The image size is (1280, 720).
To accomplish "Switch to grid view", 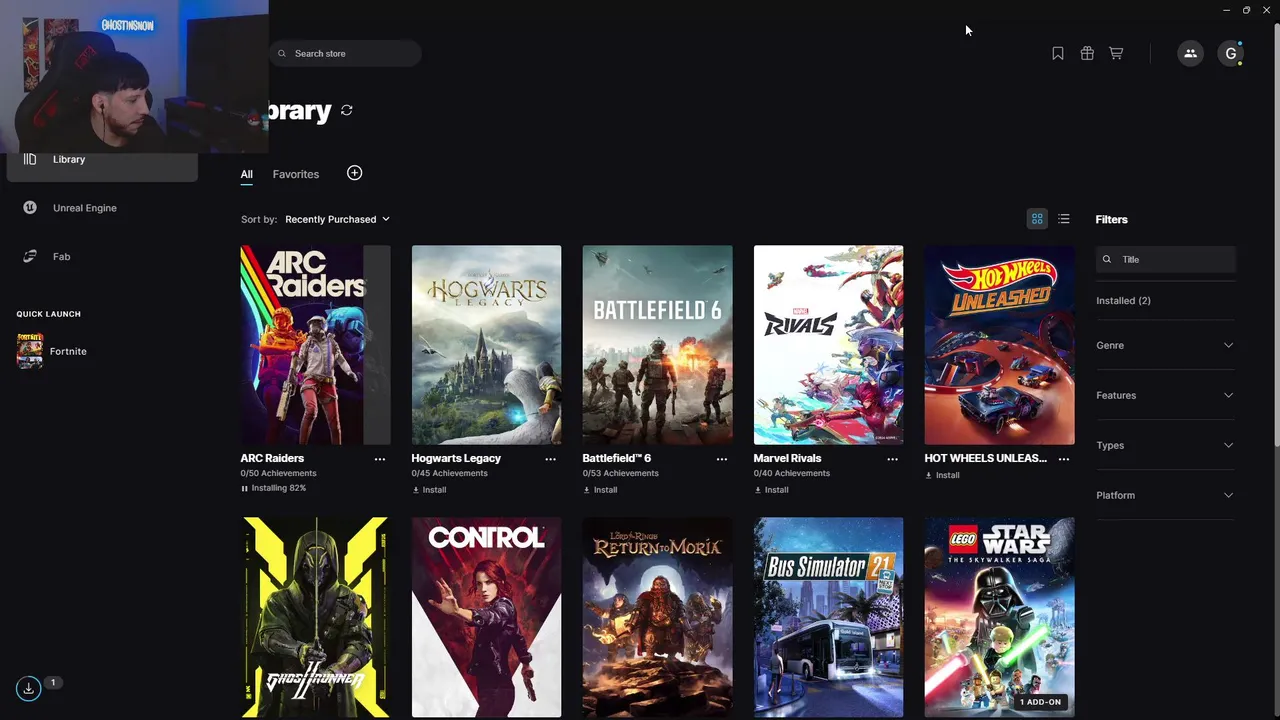I will click(1037, 219).
